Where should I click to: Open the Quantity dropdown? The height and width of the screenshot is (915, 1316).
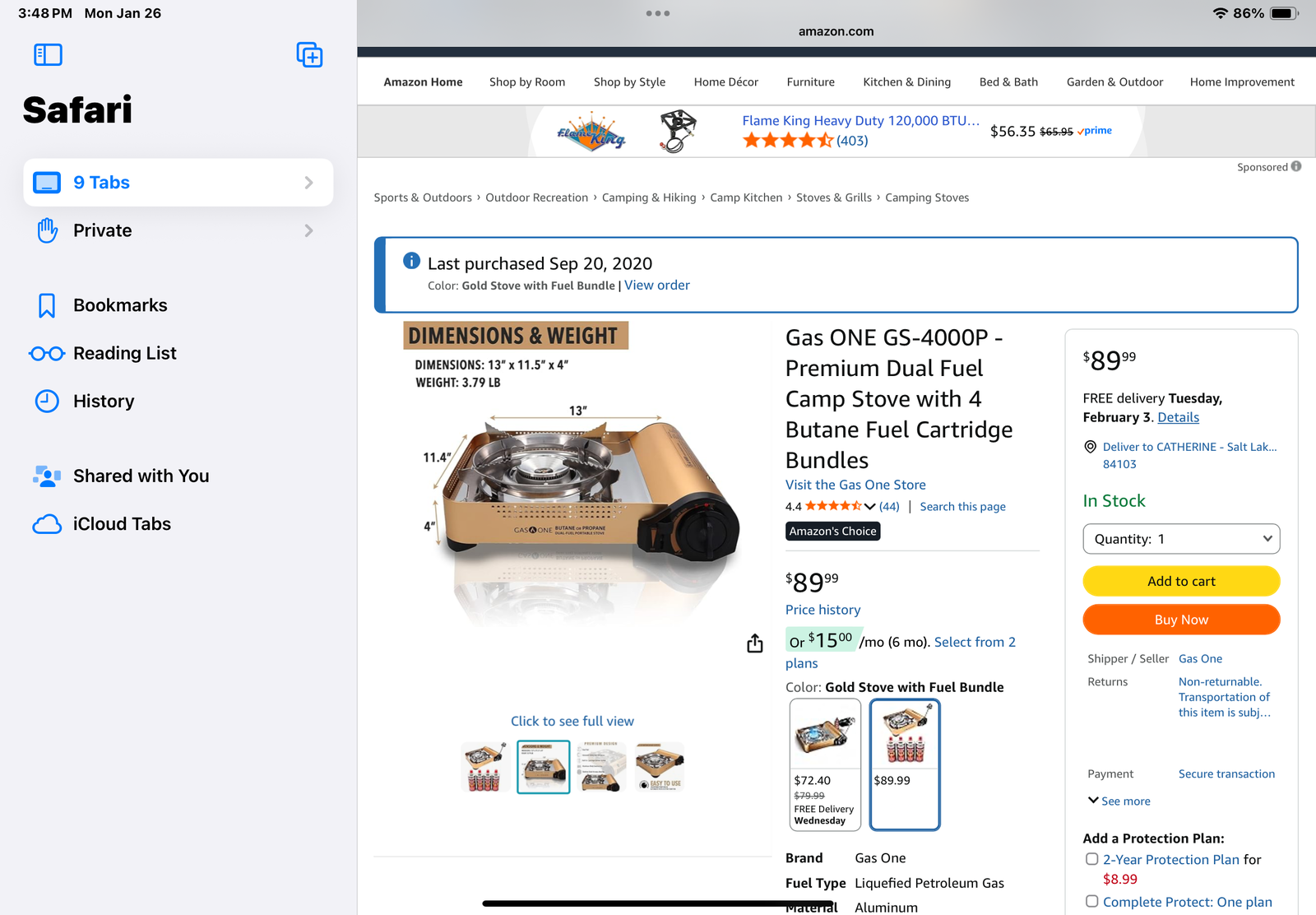pos(1181,539)
